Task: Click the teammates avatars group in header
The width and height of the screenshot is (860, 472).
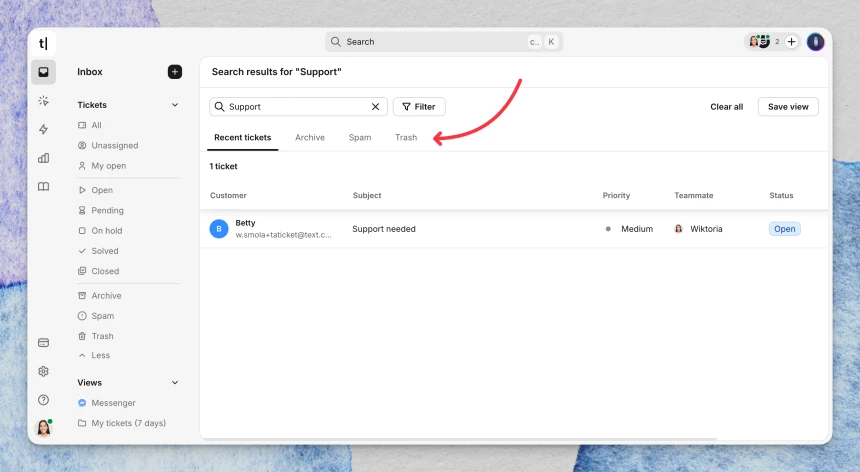Action: click(x=760, y=42)
